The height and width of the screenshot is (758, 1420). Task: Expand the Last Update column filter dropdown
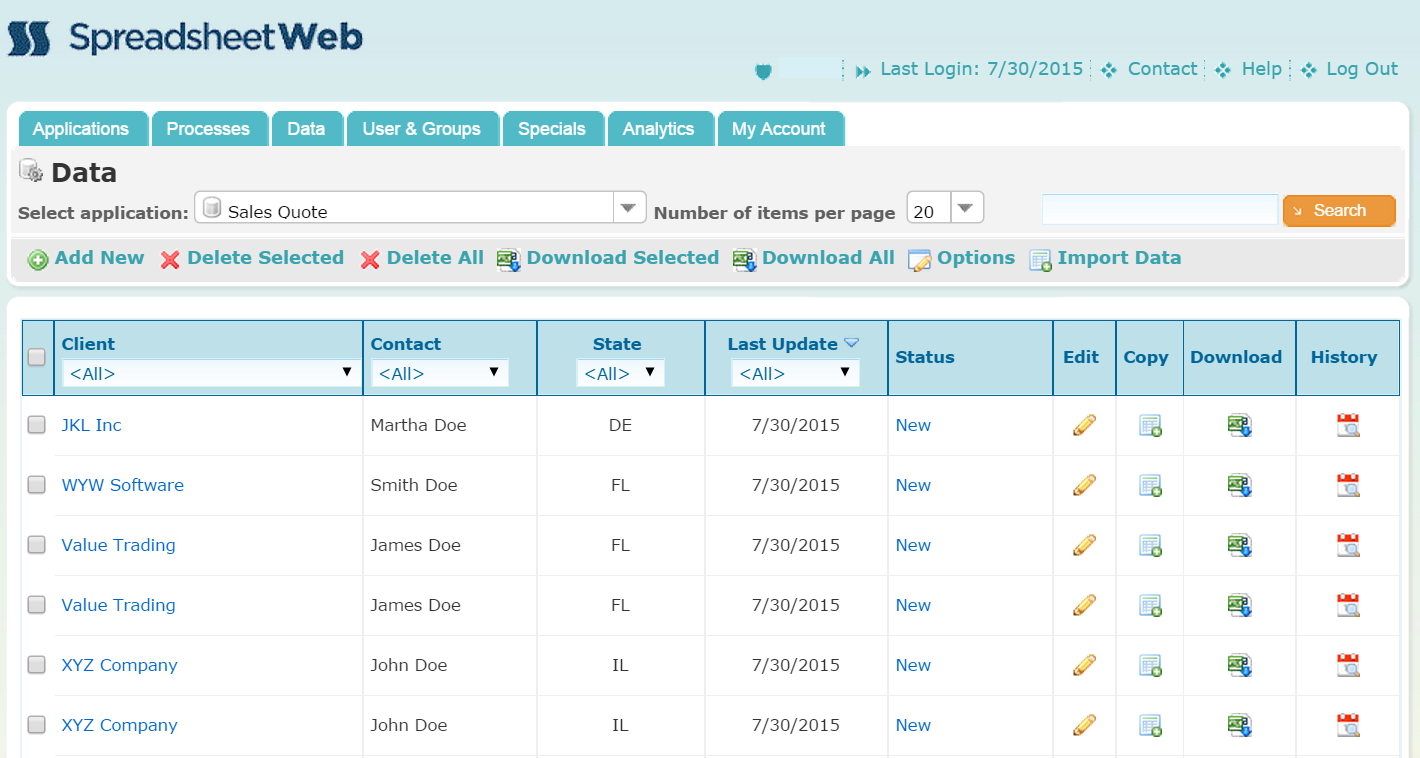tap(795, 373)
